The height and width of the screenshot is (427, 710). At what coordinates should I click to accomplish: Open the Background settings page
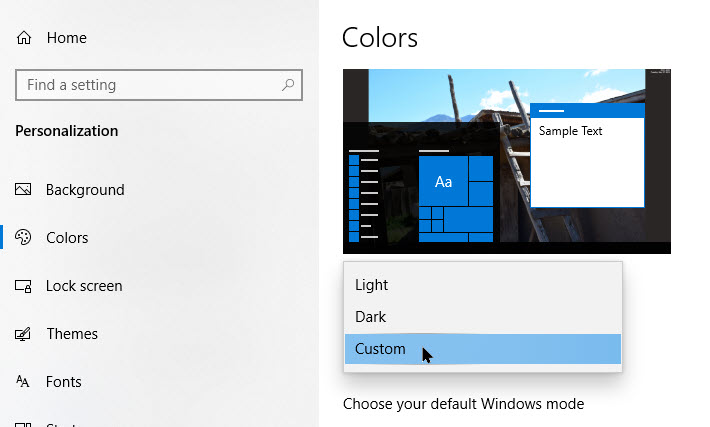click(85, 190)
